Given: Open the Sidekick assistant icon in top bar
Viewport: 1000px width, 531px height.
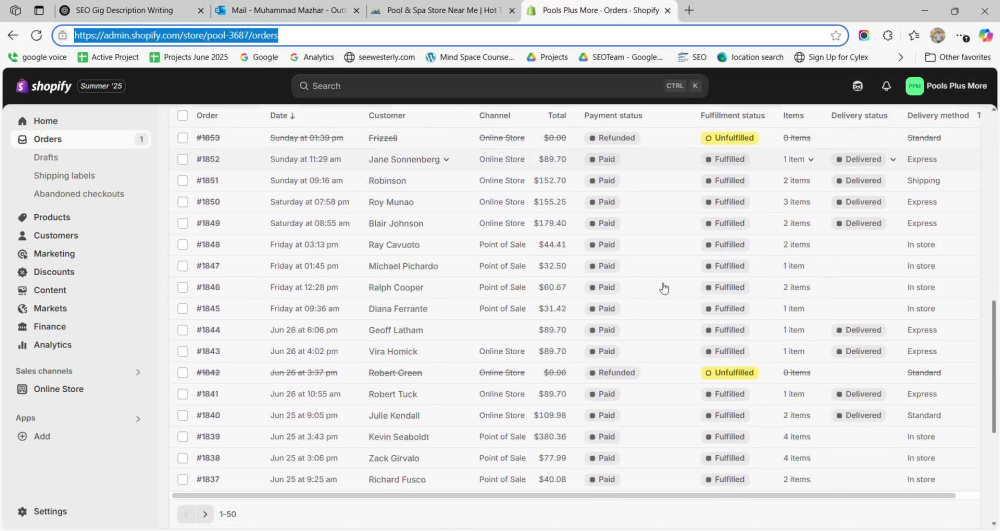Looking at the screenshot, I should (x=857, y=86).
